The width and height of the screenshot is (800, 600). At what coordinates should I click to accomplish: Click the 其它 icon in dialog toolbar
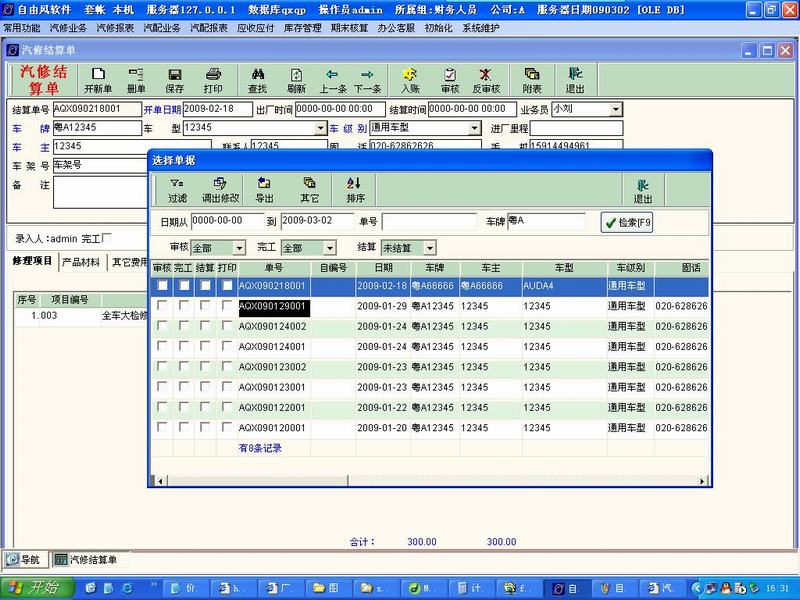[x=309, y=190]
